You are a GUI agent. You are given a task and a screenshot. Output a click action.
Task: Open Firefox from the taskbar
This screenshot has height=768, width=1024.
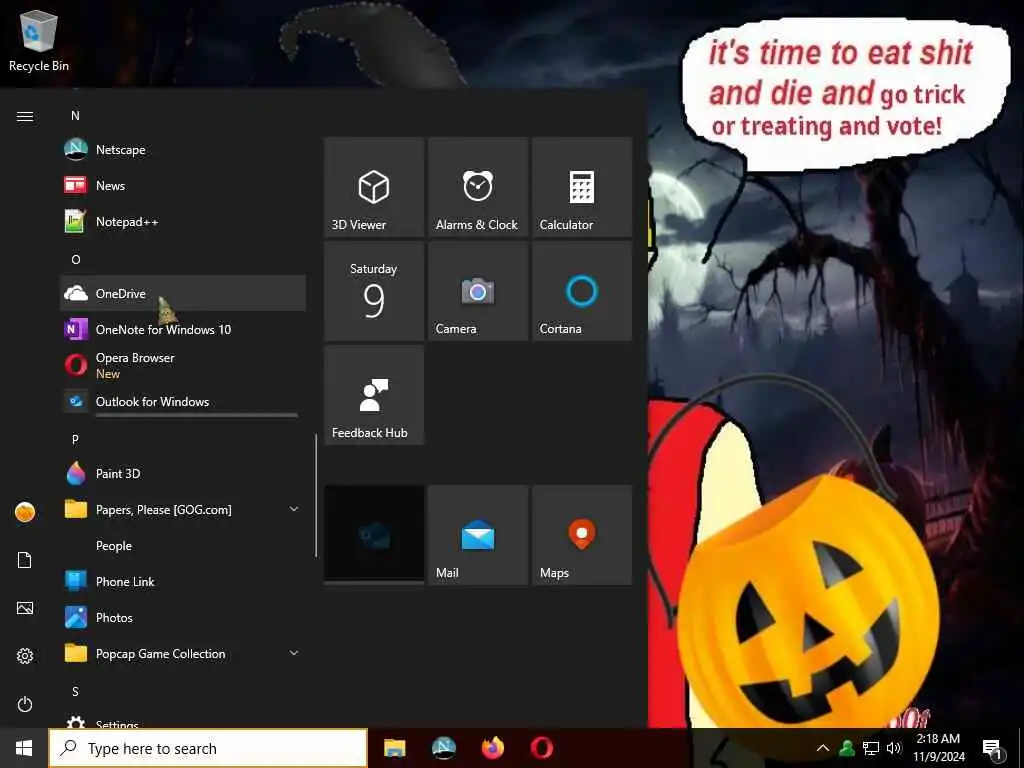[x=493, y=748]
